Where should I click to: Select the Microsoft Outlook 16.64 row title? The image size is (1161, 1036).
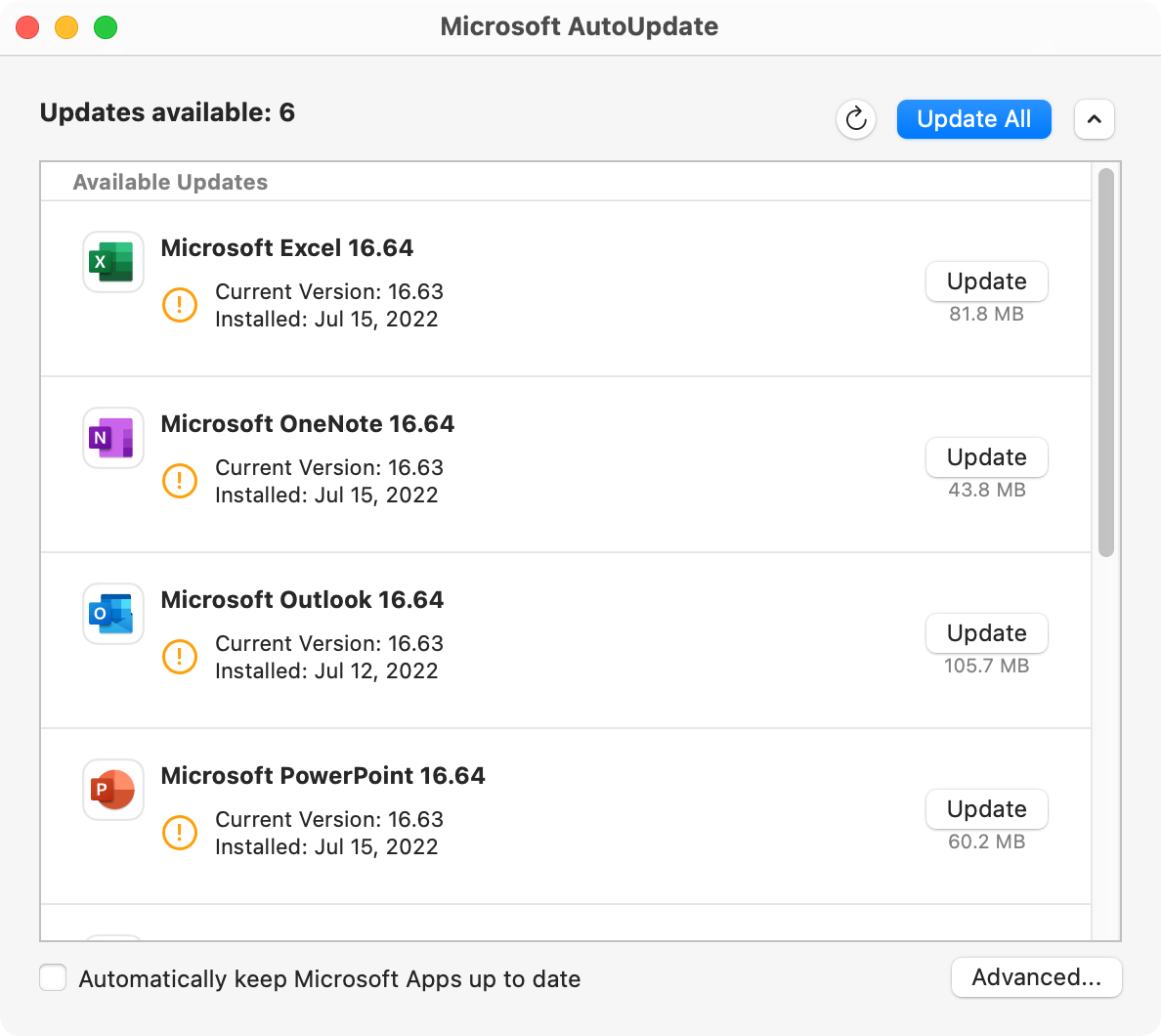pos(302,600)
